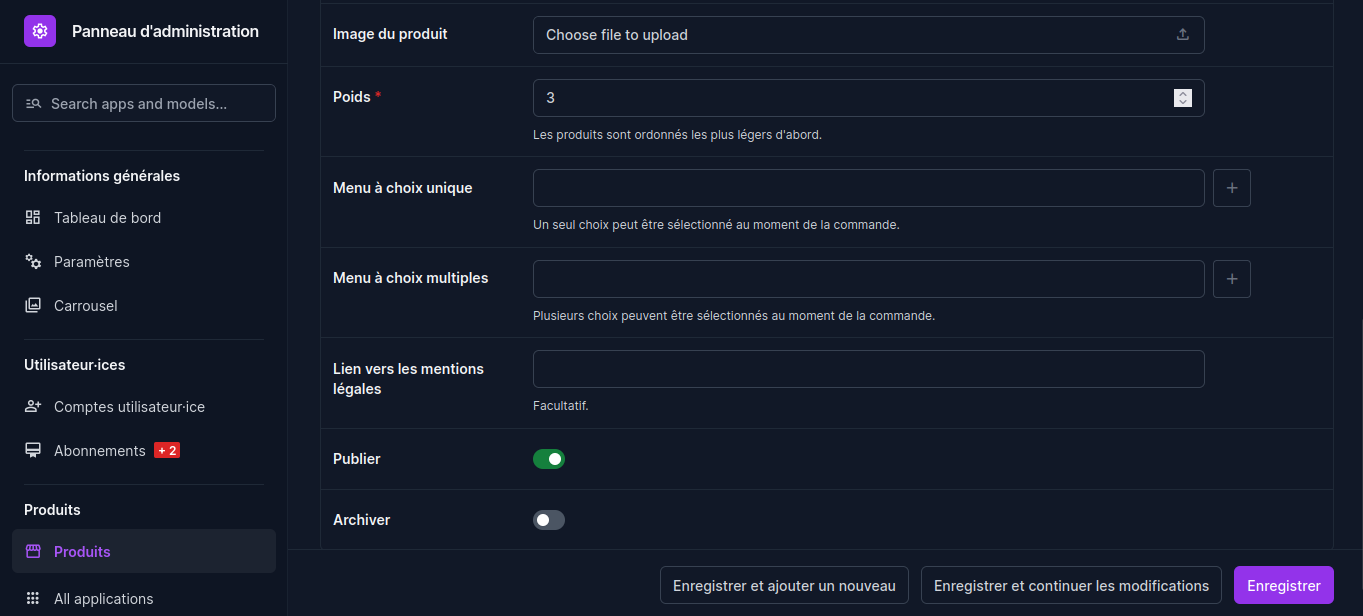The image size is (1363, 616).
Task: Click the Poids number stepper arrows
Action: click(1183, 98)
